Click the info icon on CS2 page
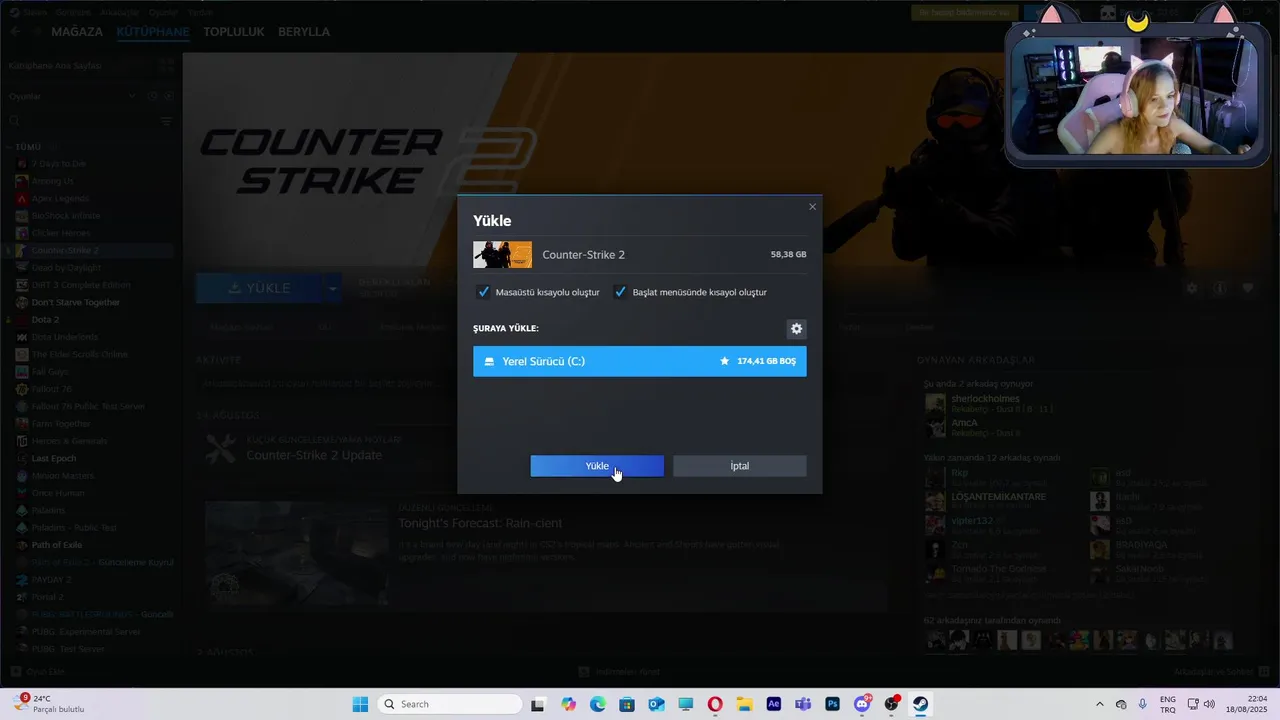The image size is (1280, 720). [x=1220, y=288]
